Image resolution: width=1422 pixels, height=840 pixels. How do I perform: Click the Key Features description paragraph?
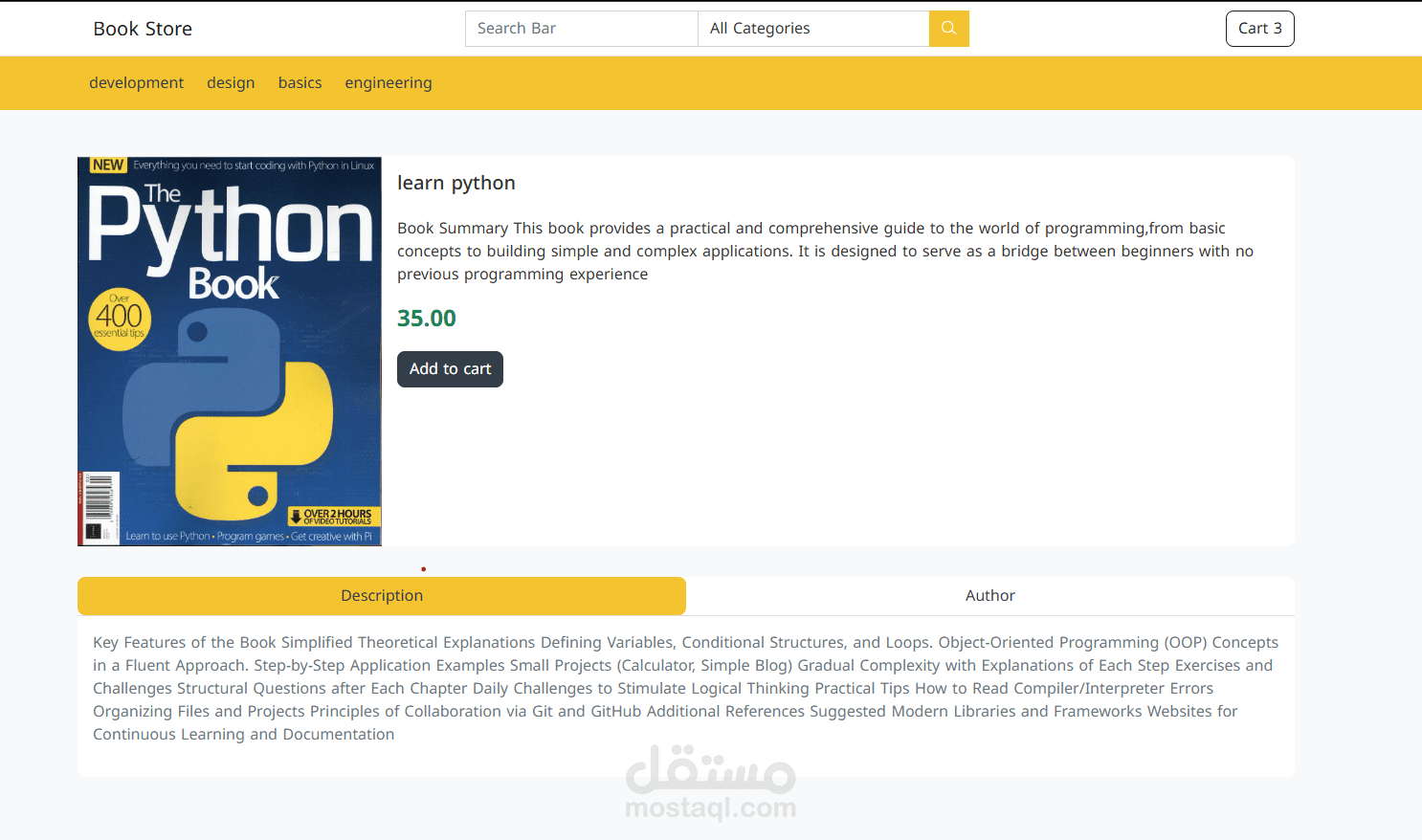[685, 689]
